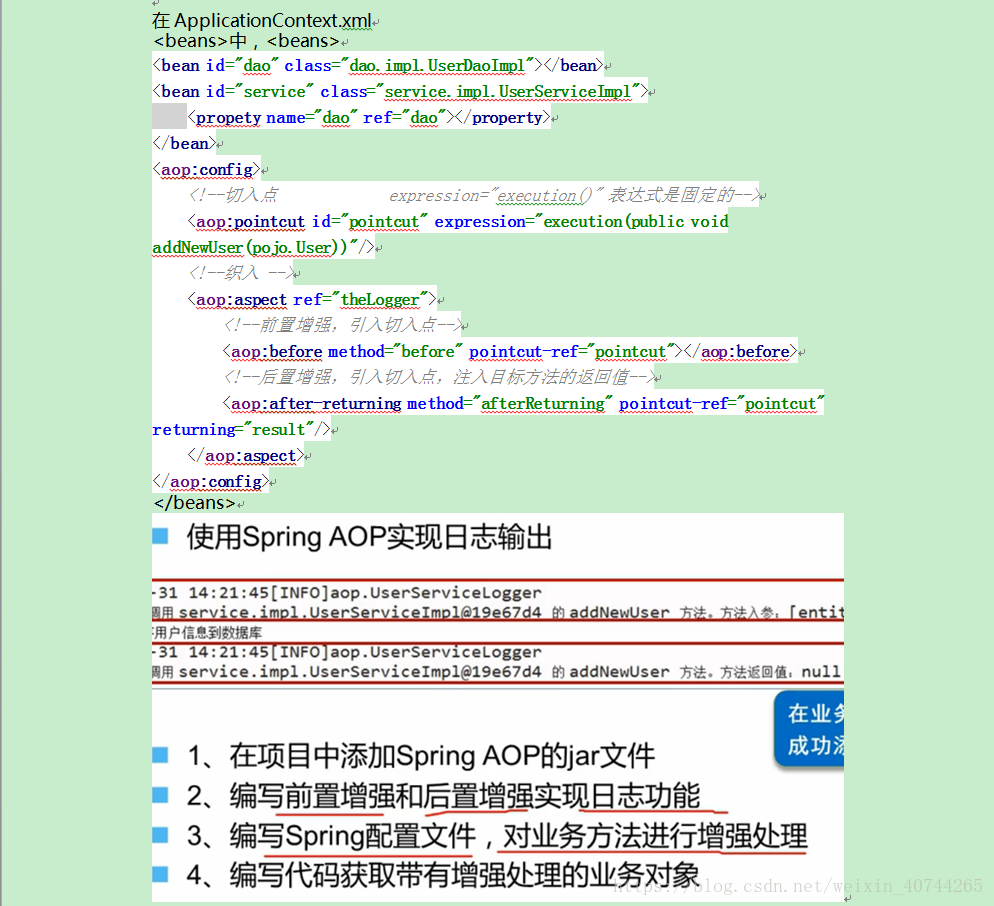The width and height of the screenshot is (994, 906).
Task: Click the log line ending '方法返回值: null'
Action: click(496, 671)
